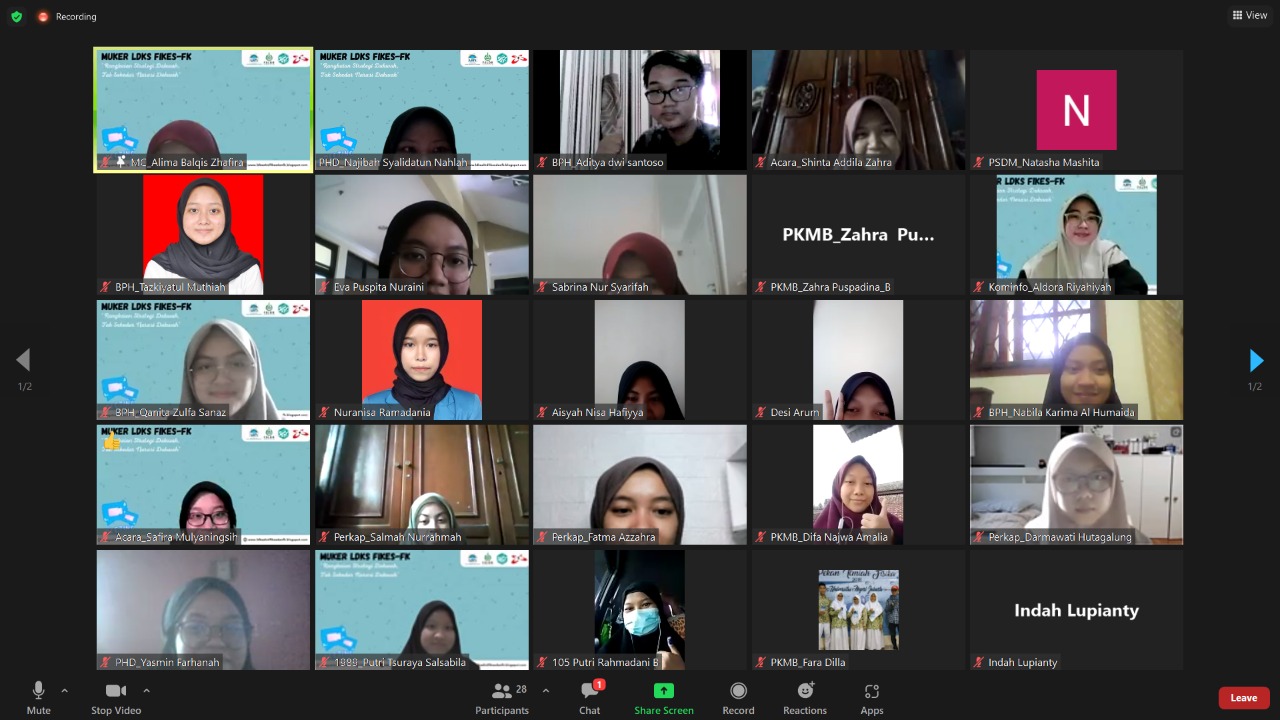Click the pink N avatar of Natasha Mashita

[1076, 110]
